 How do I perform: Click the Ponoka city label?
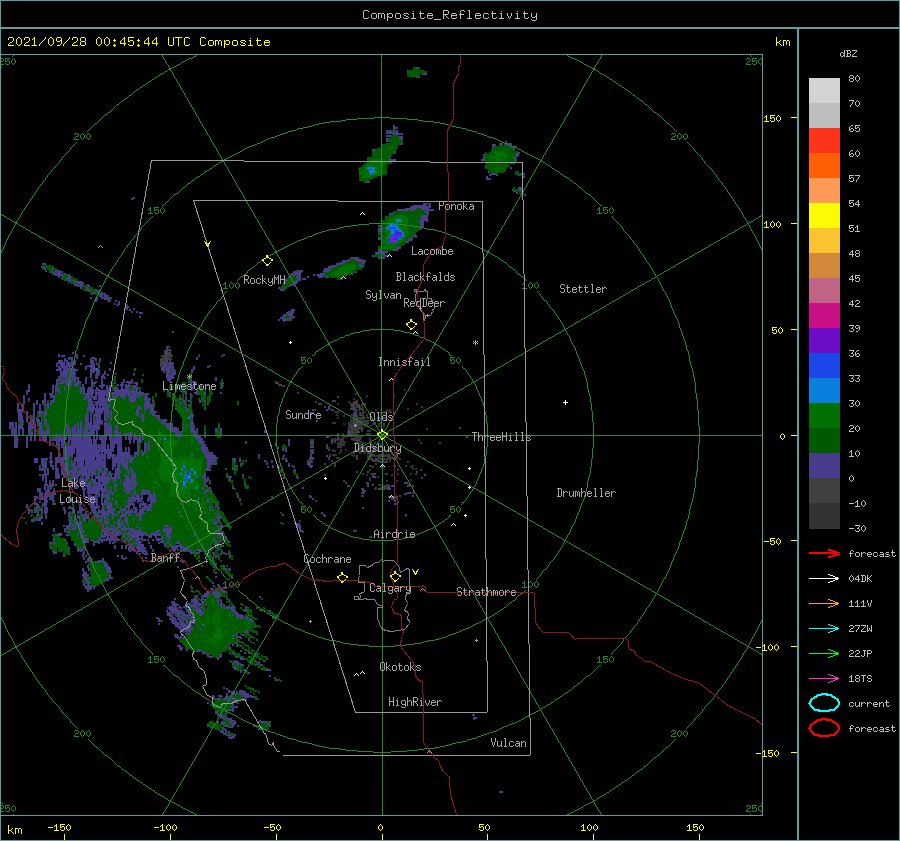(x=456, y=206)
